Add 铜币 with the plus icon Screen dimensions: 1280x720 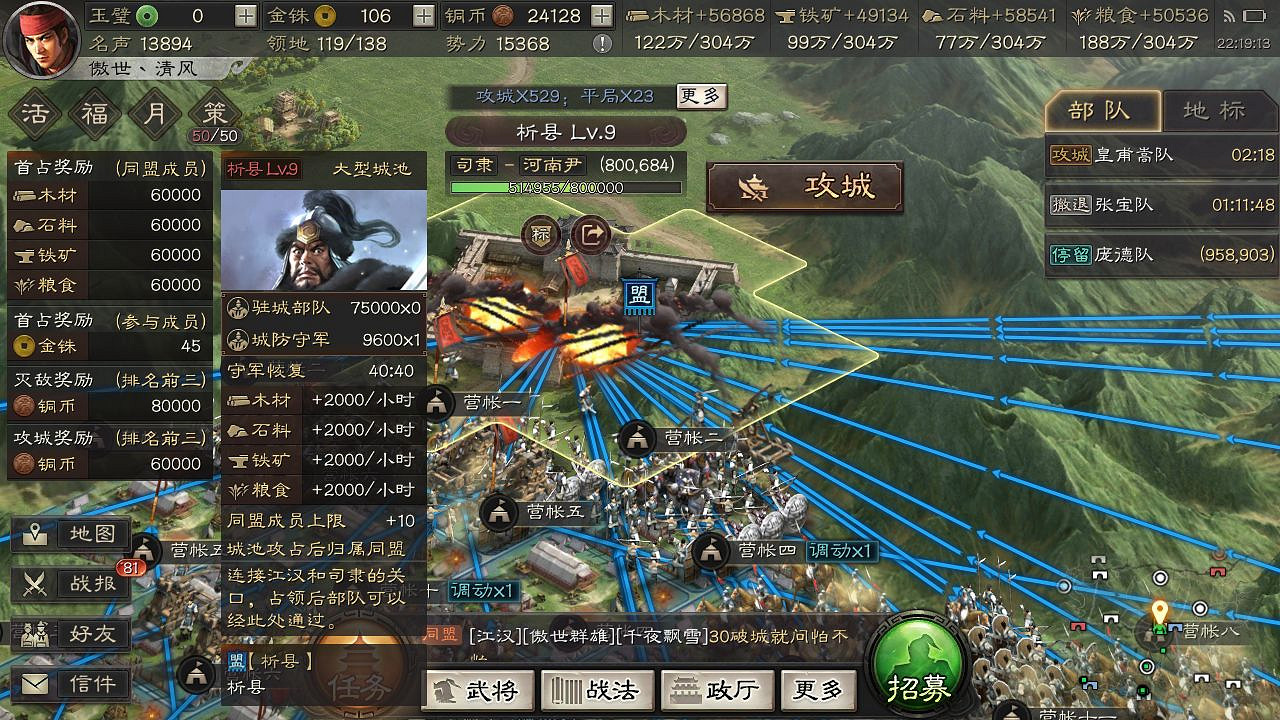point(602,16)
